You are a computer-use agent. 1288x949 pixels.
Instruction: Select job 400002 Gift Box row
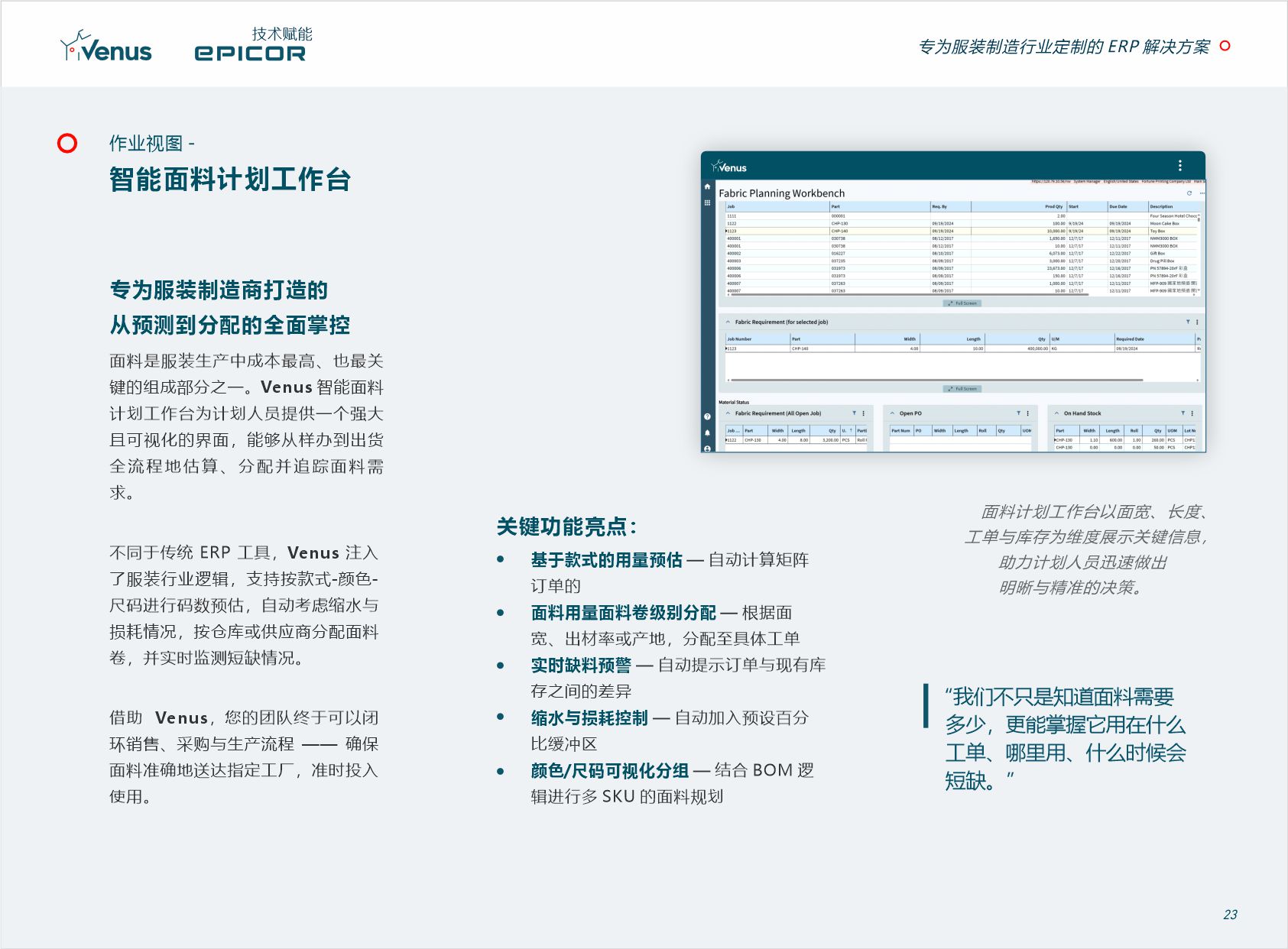point(962,254)
